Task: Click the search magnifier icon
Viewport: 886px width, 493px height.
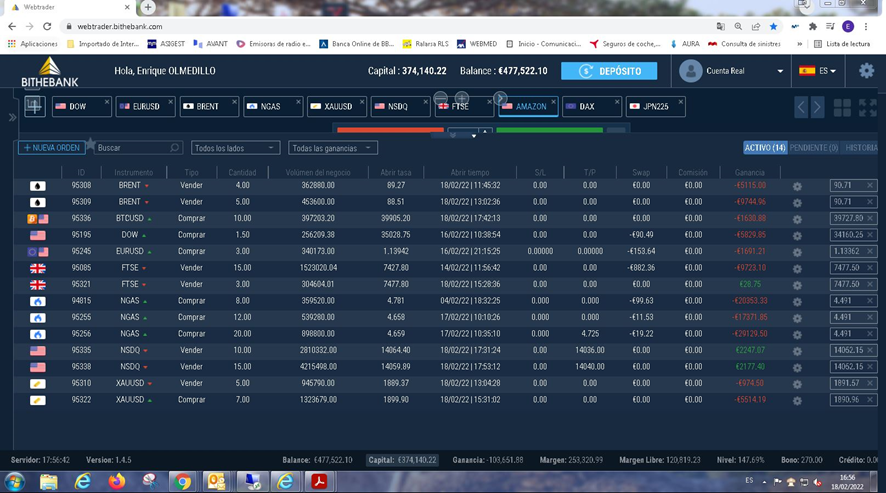Action: point(175,148)
